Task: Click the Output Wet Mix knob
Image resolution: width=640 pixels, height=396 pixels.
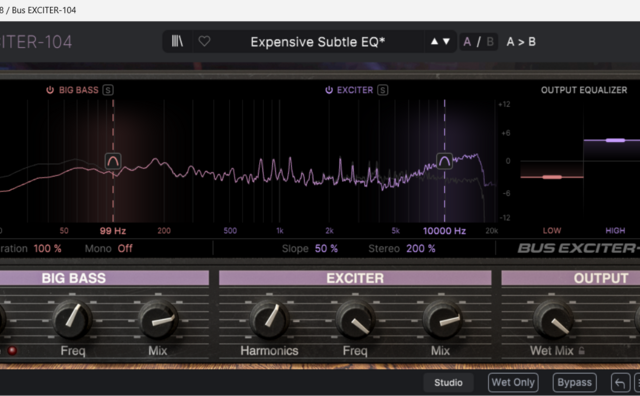Action: [552, 319]
